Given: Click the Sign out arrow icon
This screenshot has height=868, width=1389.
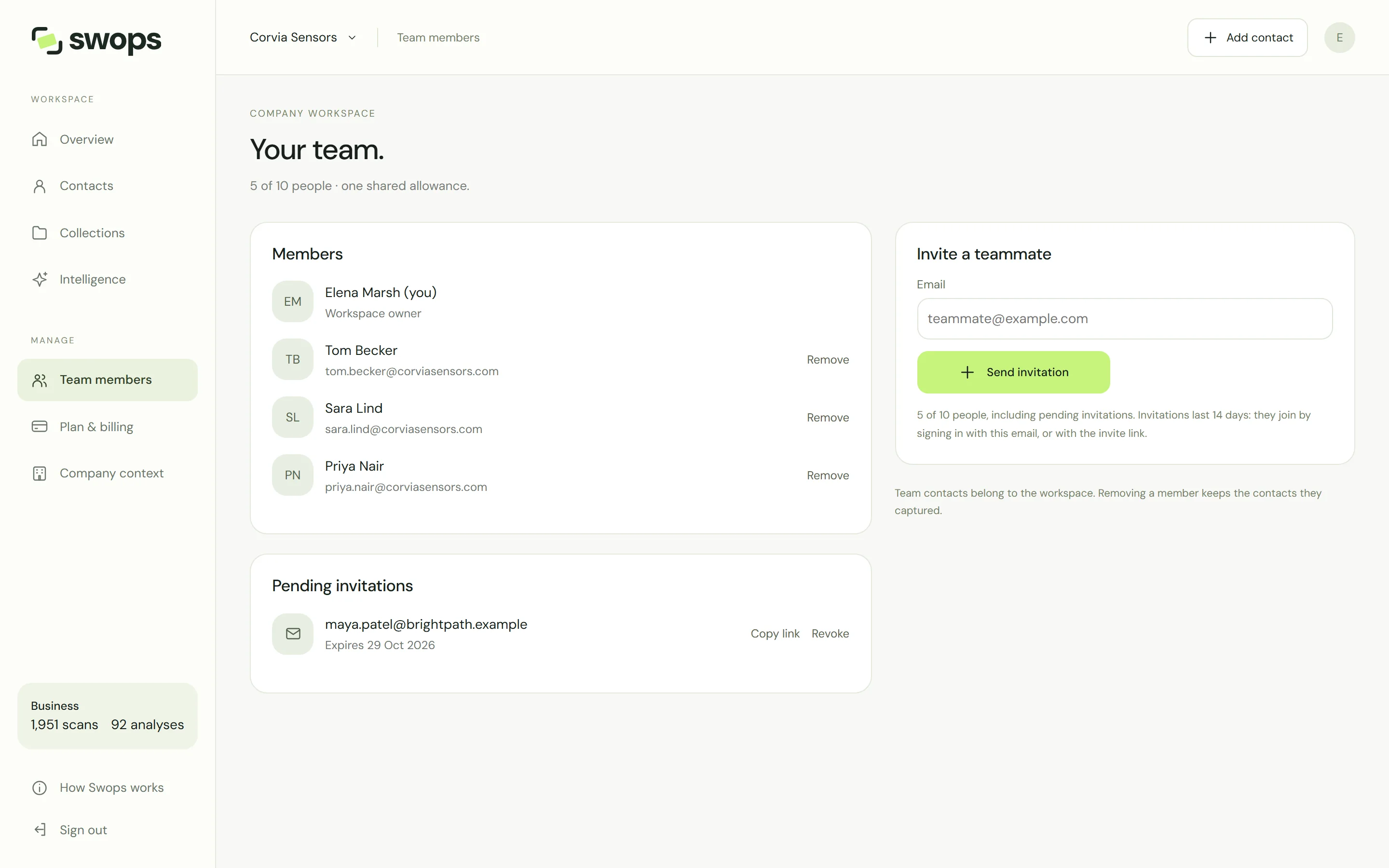Looking at the screenshot, I should click(x=40, y=830).
